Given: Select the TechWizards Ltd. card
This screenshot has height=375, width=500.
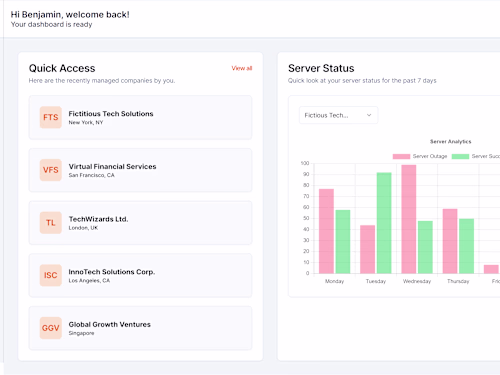Looking at the screenshot, I should coord(140,223).
